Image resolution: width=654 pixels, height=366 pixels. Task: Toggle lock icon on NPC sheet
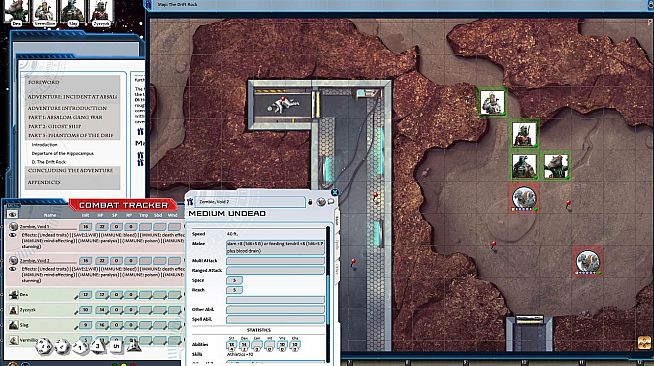coord(310,202)
